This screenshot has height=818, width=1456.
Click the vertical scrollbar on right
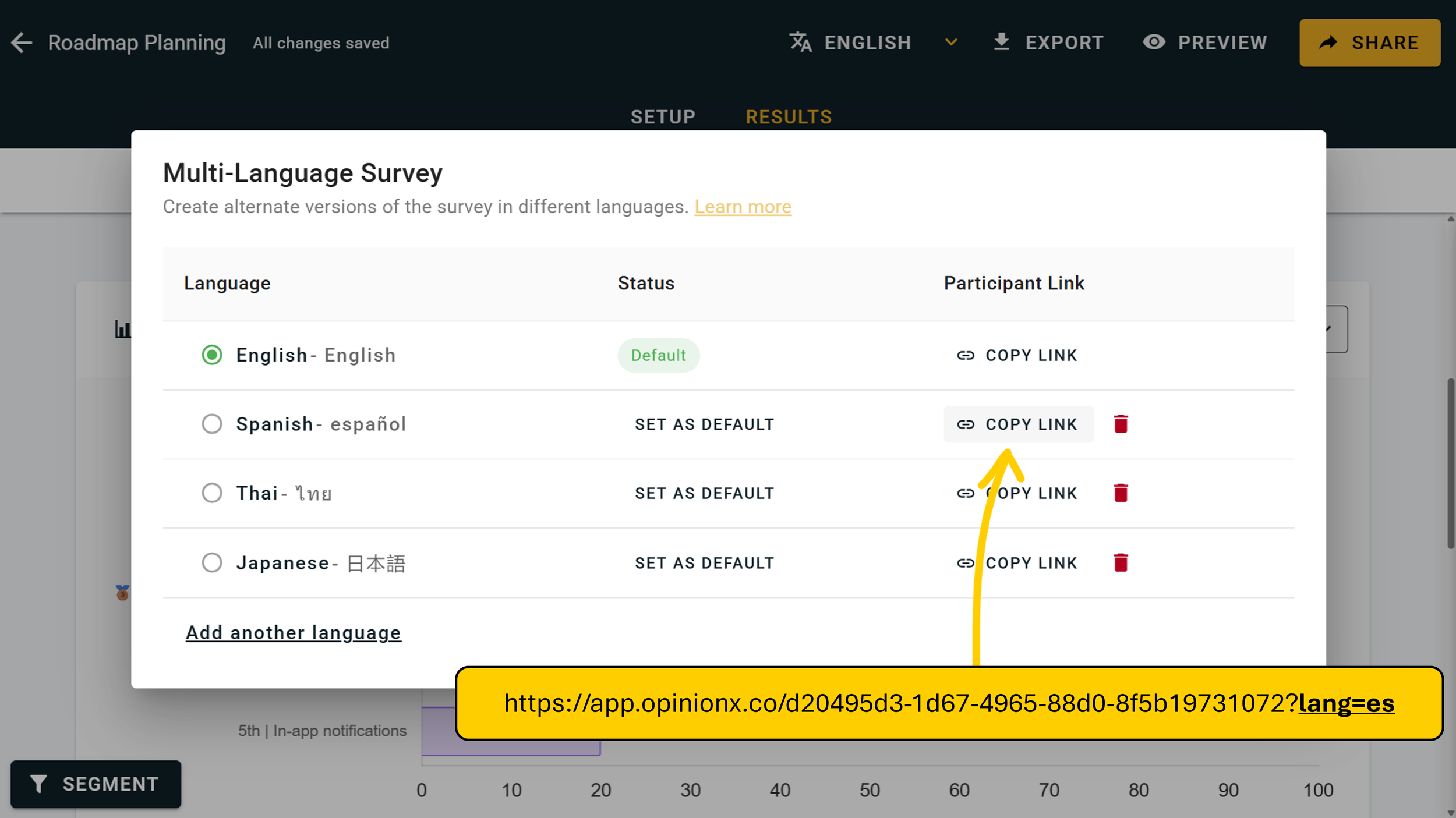tap(1450, 463)
